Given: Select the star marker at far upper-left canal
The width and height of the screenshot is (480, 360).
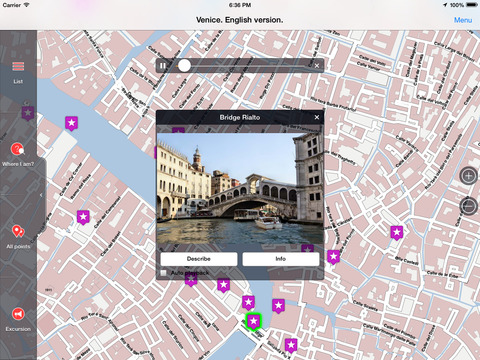Looking at the screenshot, I should 71,123.
